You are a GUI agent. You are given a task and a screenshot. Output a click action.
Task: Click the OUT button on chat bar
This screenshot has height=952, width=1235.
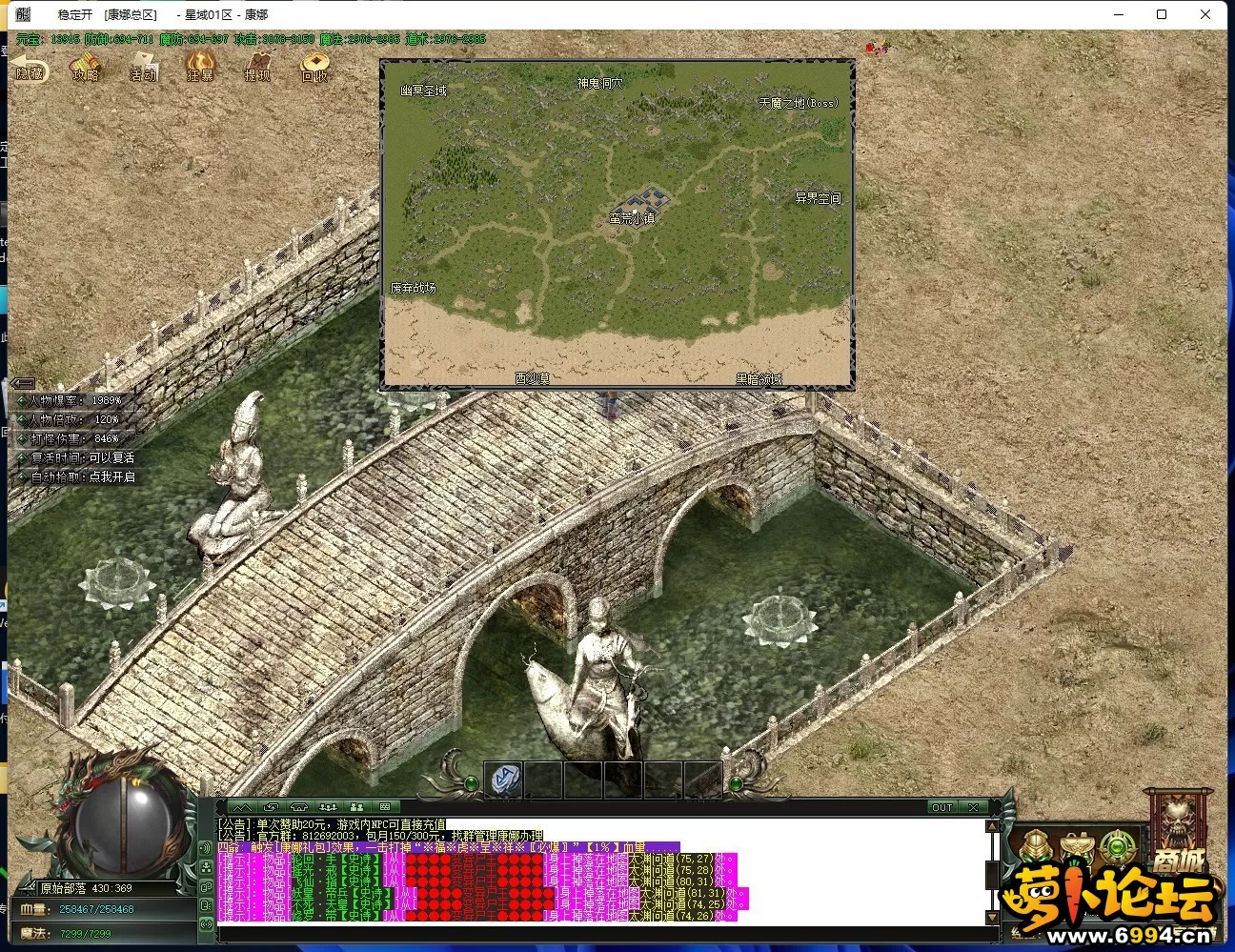[x=942, y=807]
